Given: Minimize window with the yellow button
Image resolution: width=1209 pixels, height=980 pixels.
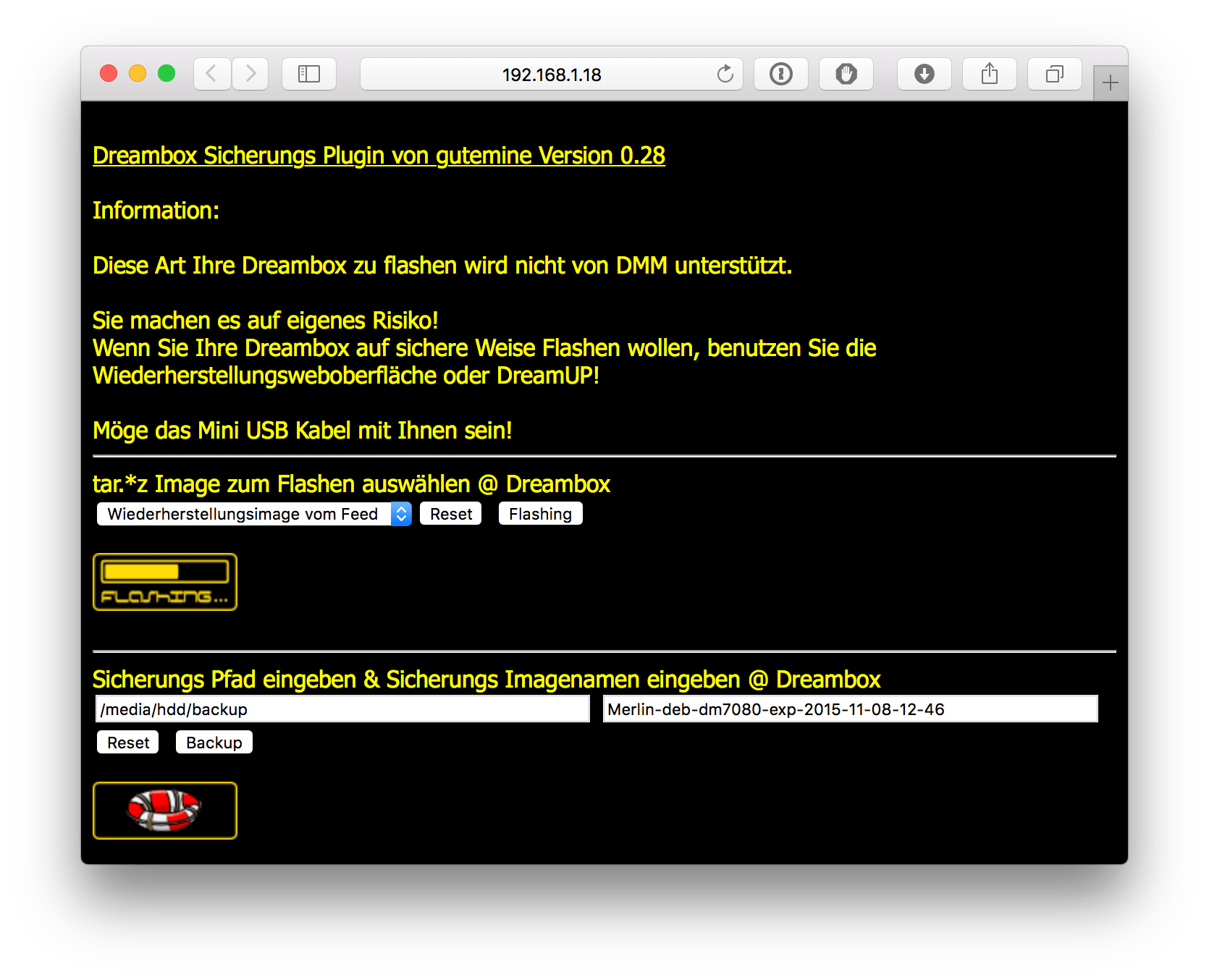Looking at the screenshot, I should pyautogui.click(x=138, y=73).
